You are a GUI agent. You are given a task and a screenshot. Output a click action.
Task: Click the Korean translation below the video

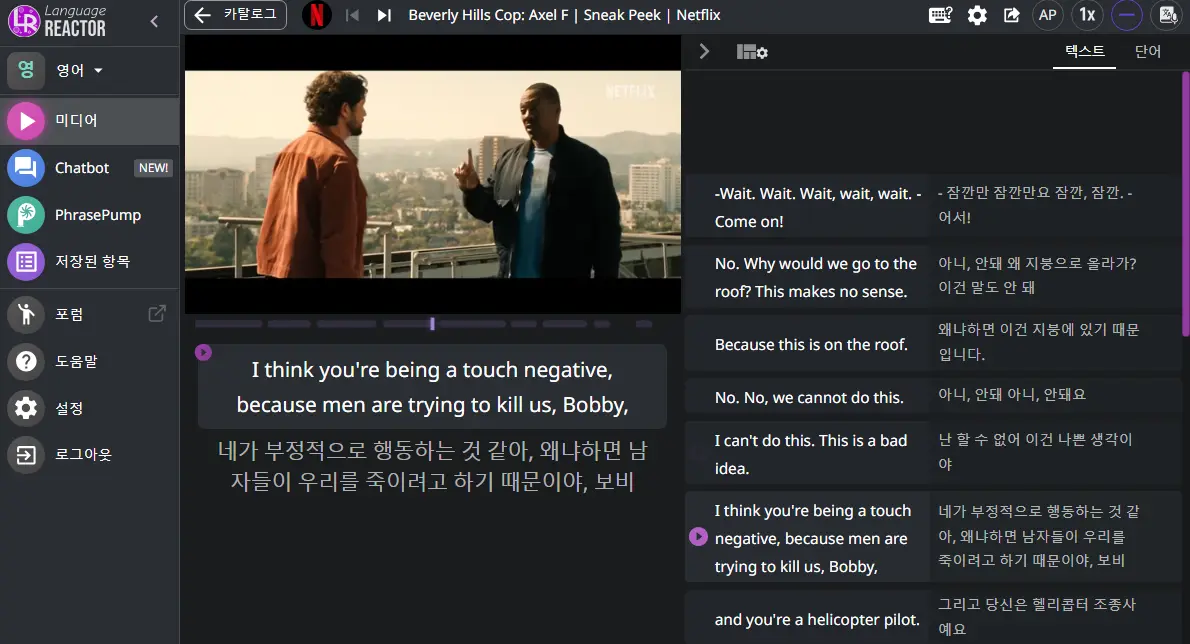[x=433, y=466]
